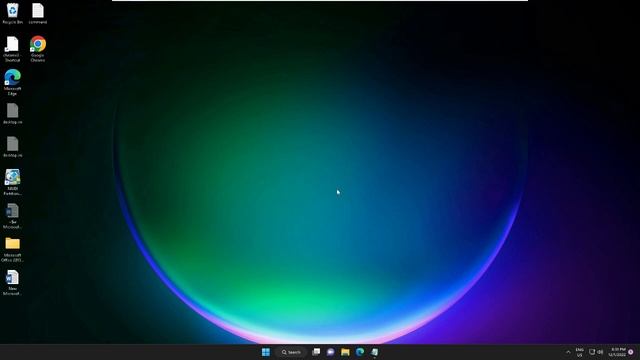Open network and volume quick settings

tap(596, 352)
